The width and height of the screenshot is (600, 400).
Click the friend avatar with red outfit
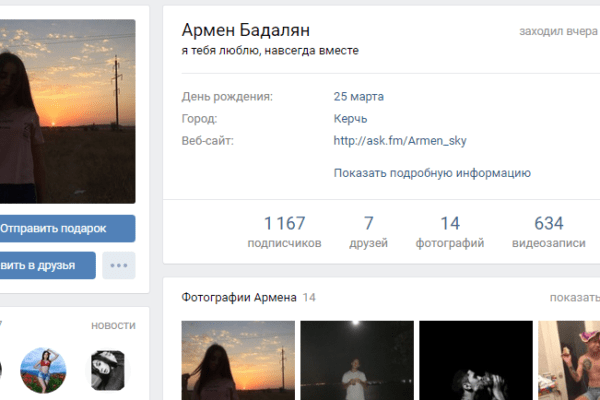click(x=43, y=369)
